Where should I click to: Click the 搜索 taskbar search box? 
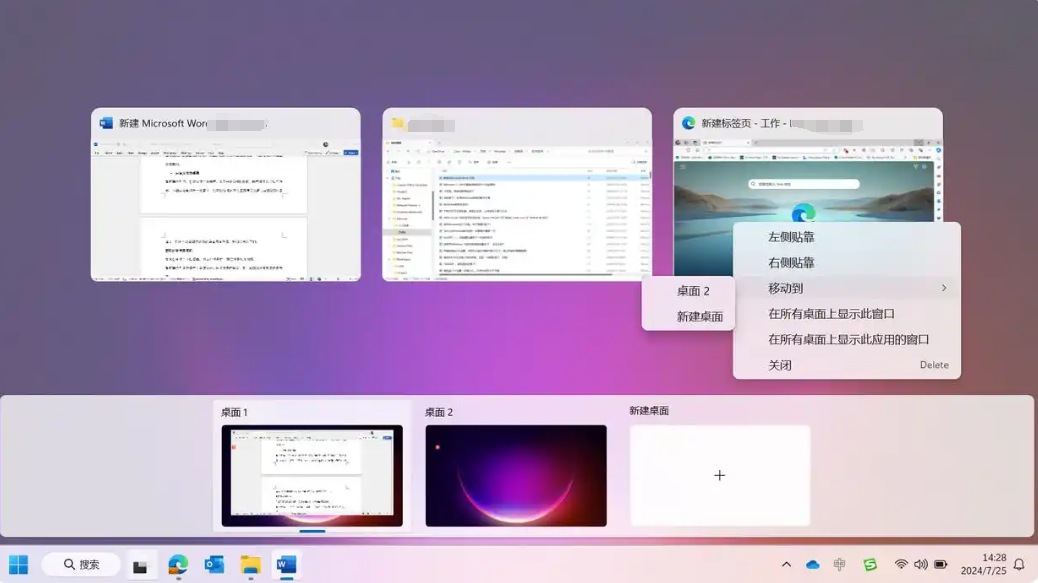pyautogui.click(x=81, y=565)
